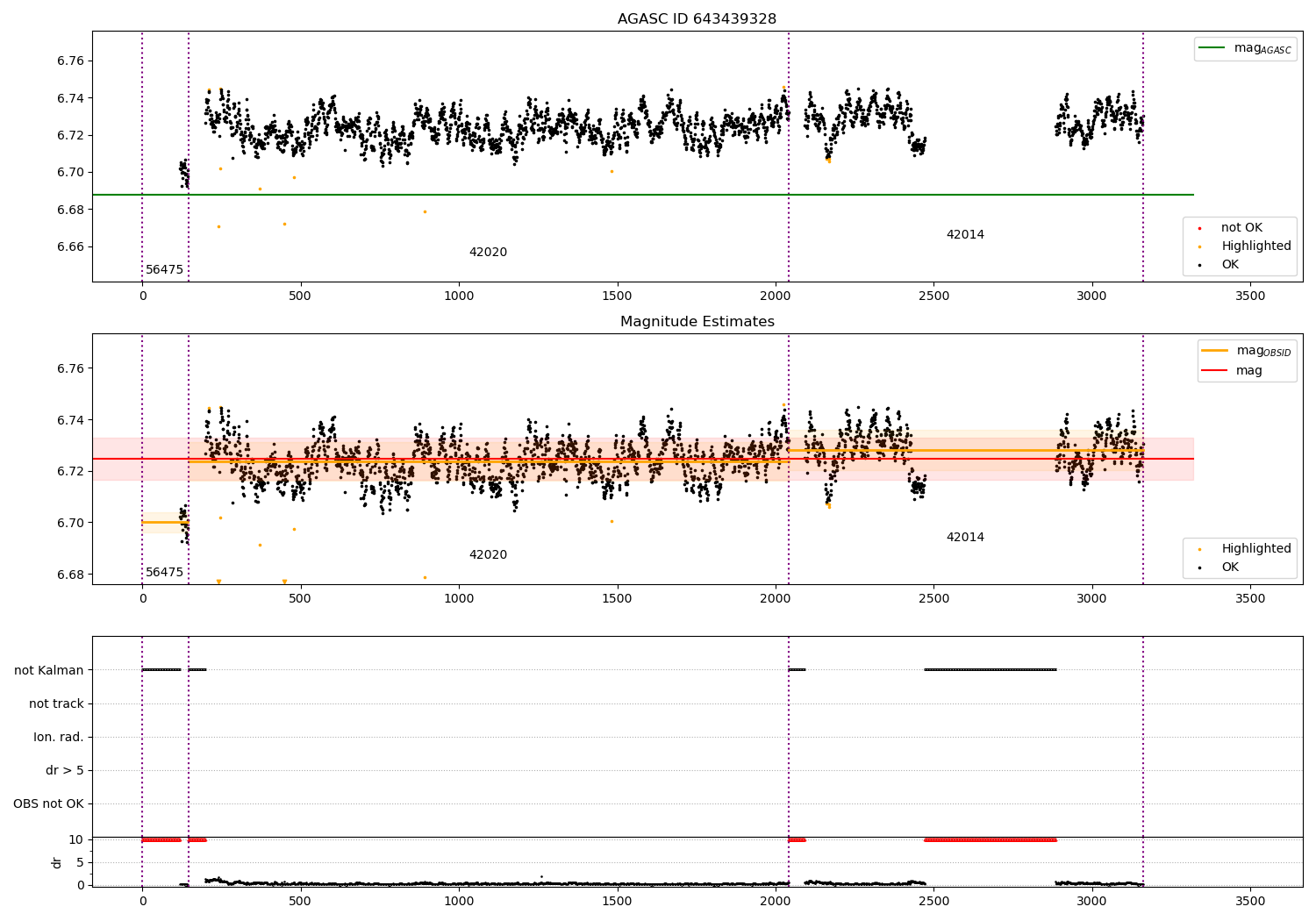Click the 'Magnitude Estimates' plot title
The image size is (1316, 921).
pyautogui.click(x=697, y=322)
